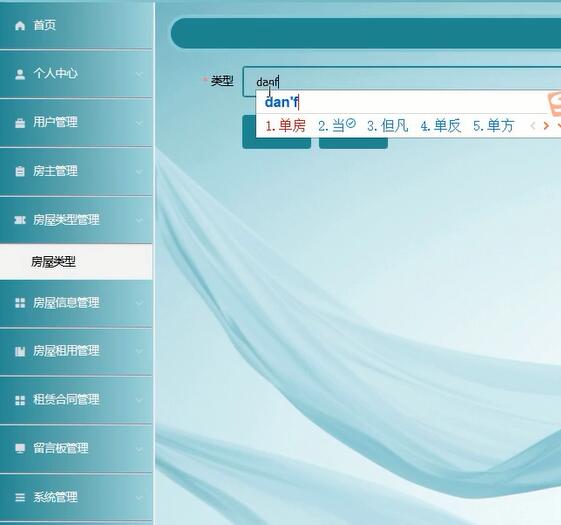561x525 pixels.
Task: Click the icon beside 房屋租用管理
Action: (20, 351)
